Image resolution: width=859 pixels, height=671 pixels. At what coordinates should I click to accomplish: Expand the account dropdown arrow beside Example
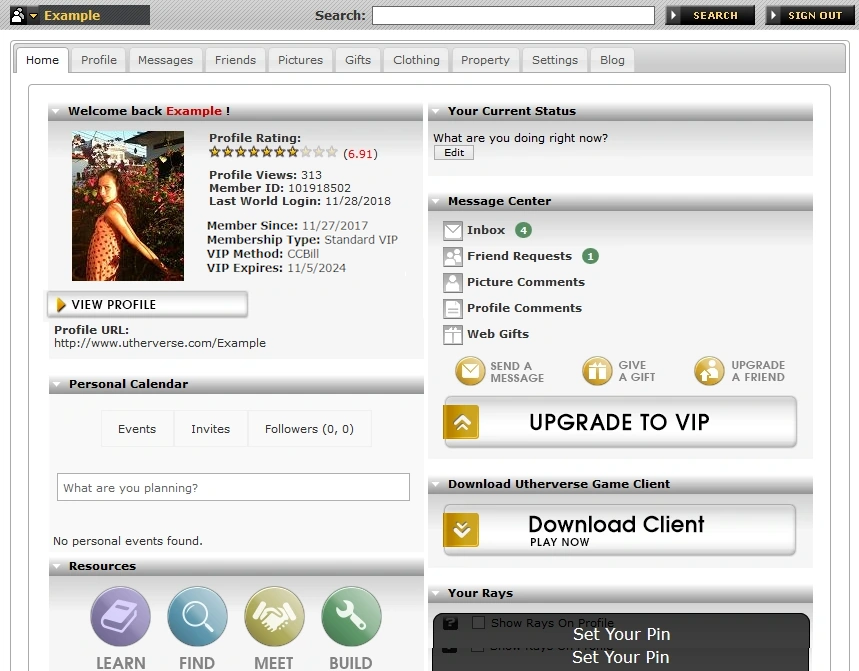coord(34,16)
